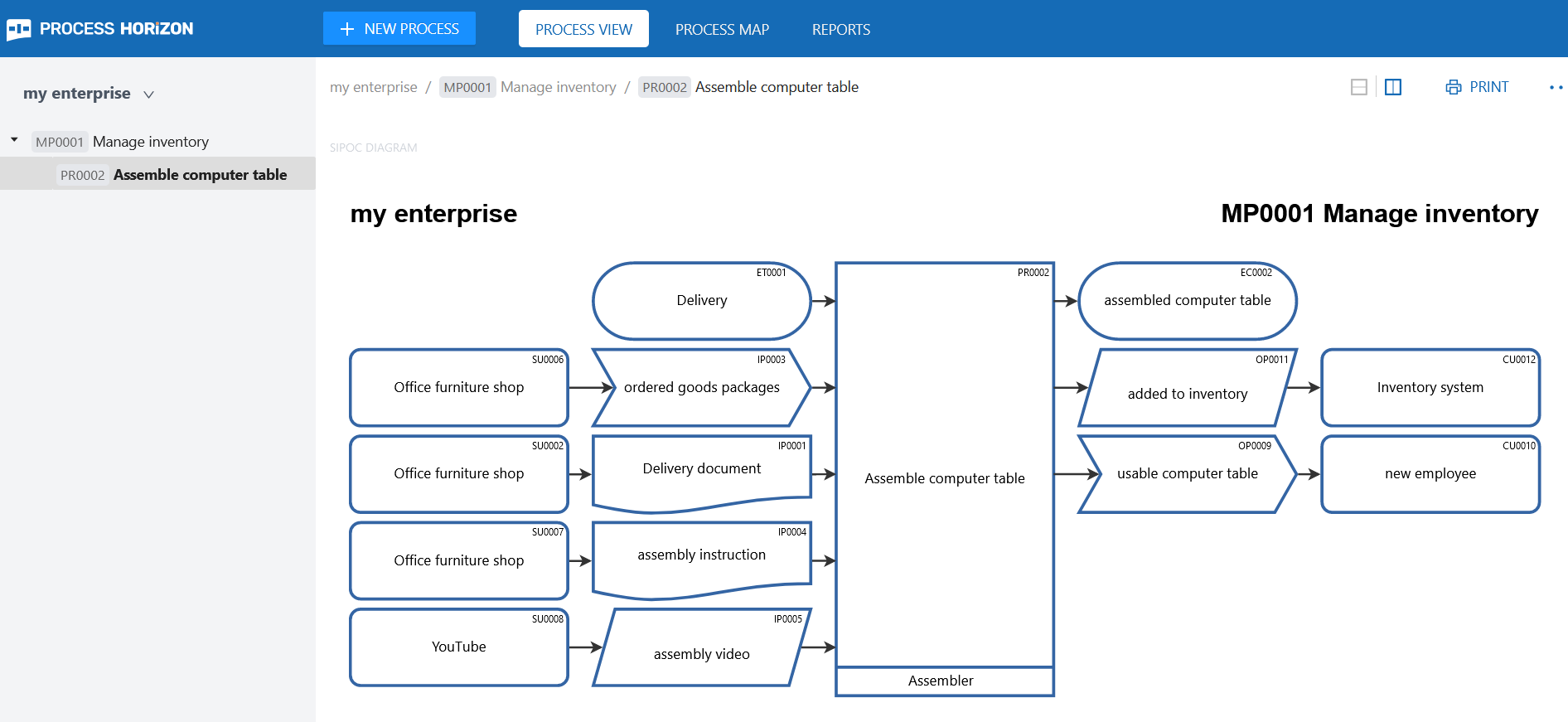Select PR0002 Assemble computer table in sidebar

(199, 175)
